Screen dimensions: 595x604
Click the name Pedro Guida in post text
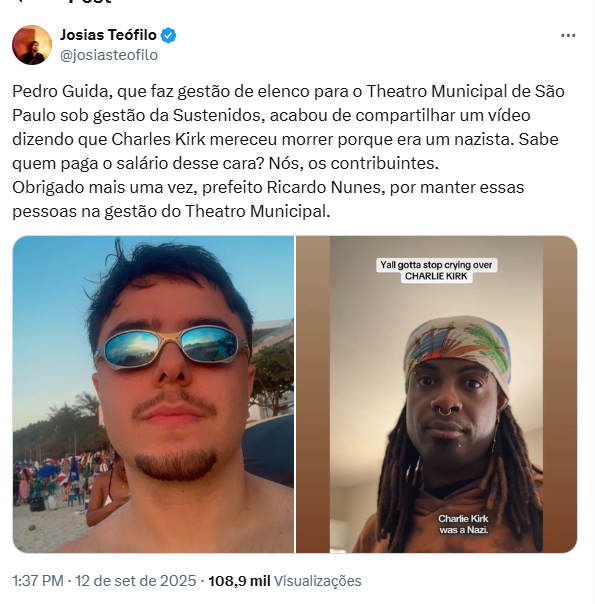tap(60, 92)
